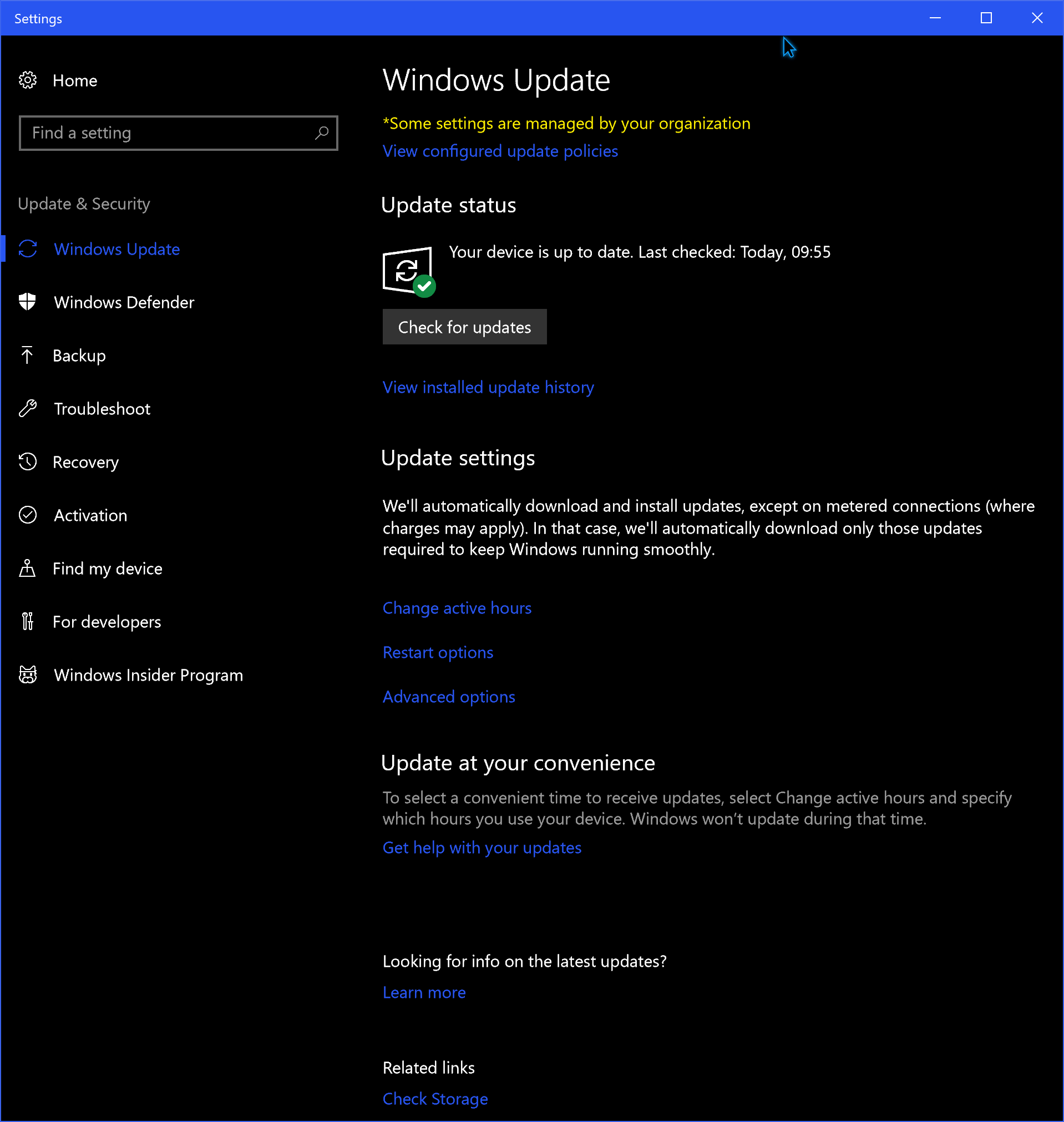This screenshot has height=1122, width=1064.
Task: Click the Recovery clock icon
Action: pos(27,461)
